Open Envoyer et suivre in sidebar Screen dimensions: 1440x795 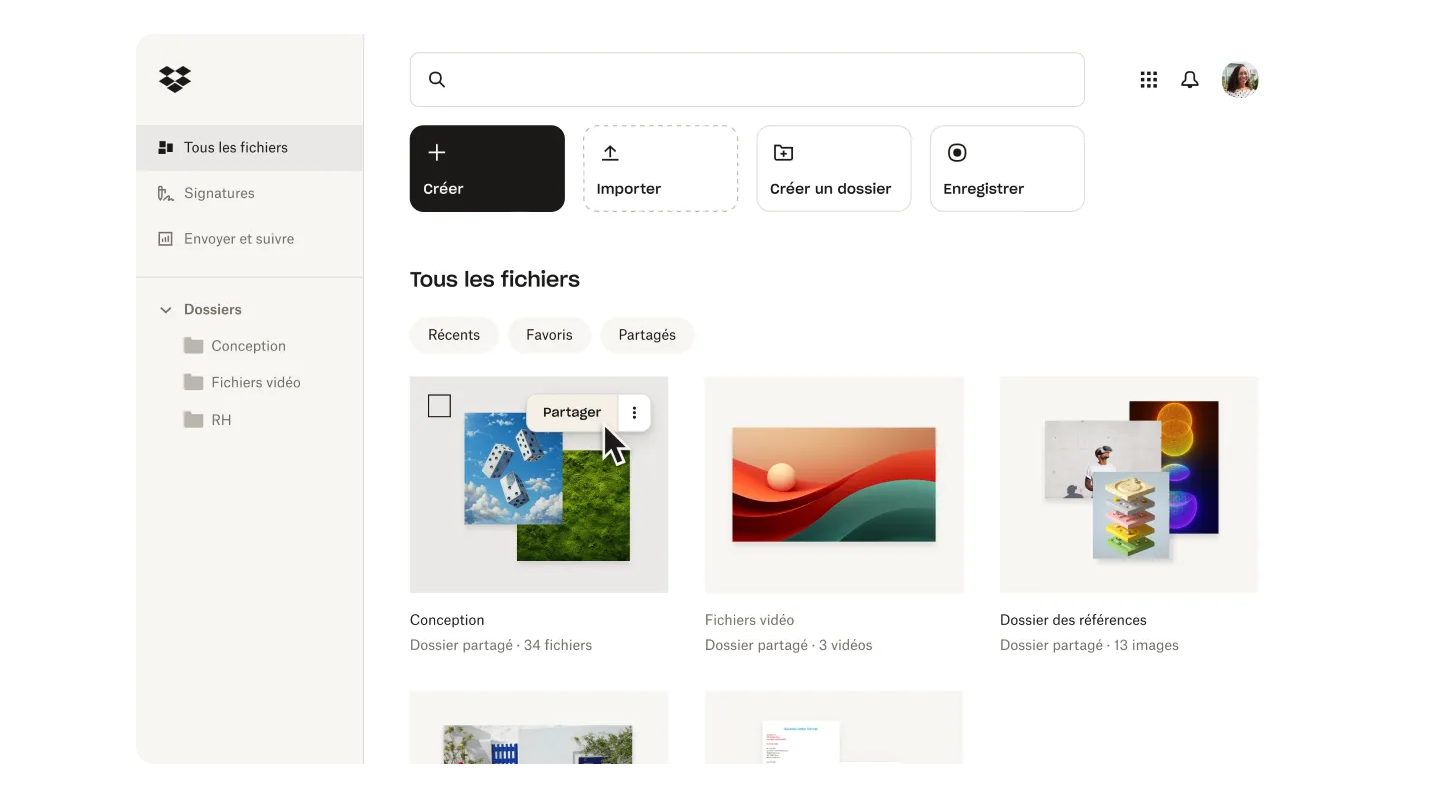pos(238,239)
